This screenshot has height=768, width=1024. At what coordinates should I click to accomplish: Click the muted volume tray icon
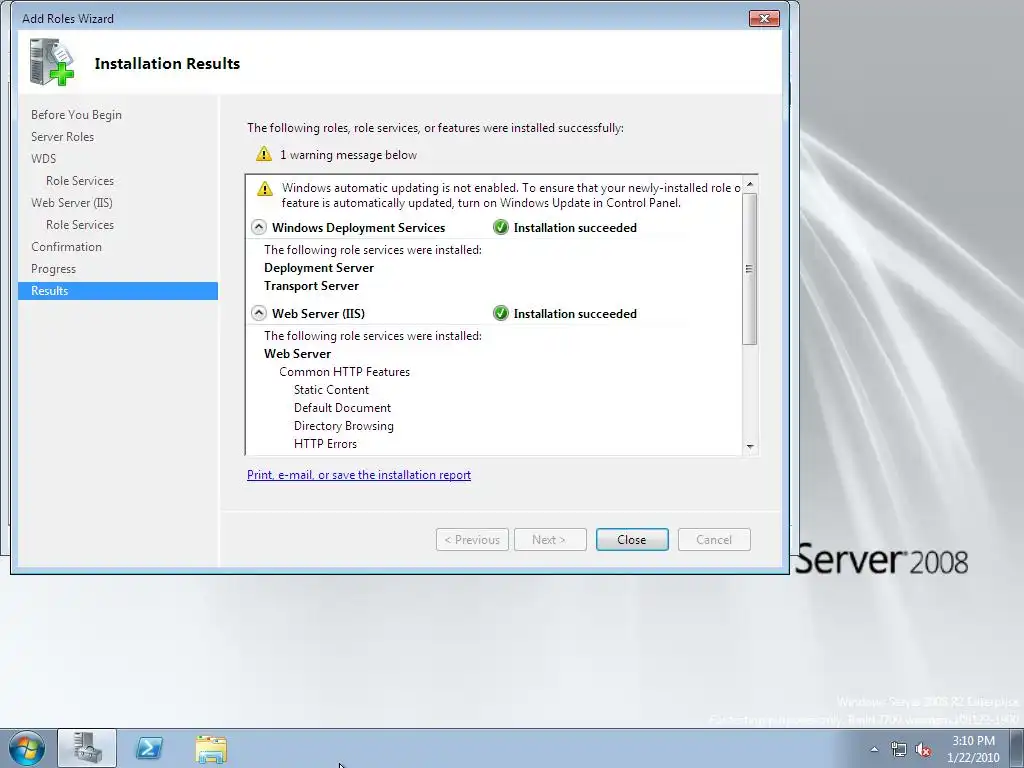[x=923, y=750]
